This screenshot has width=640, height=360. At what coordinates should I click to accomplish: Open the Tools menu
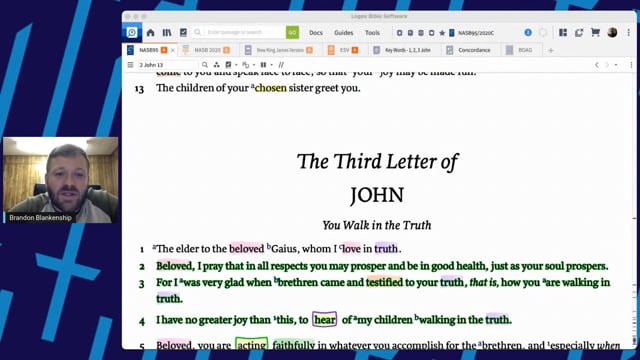pos(372,33)
